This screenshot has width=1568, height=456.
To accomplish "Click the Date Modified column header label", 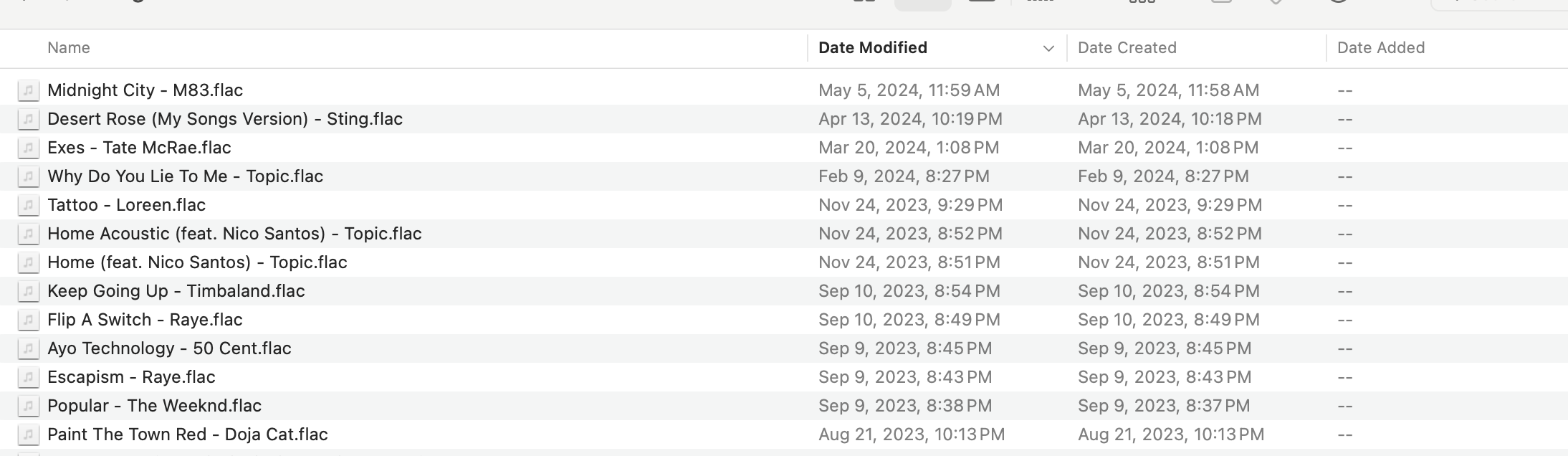I will click(x=873, y=48).
